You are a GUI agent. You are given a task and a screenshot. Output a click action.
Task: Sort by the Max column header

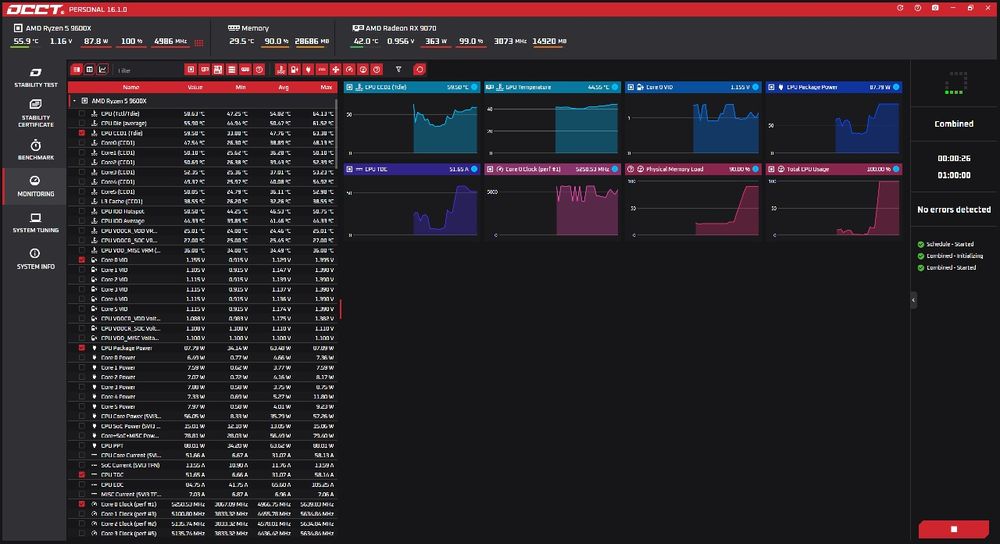(x=327, y=87)
